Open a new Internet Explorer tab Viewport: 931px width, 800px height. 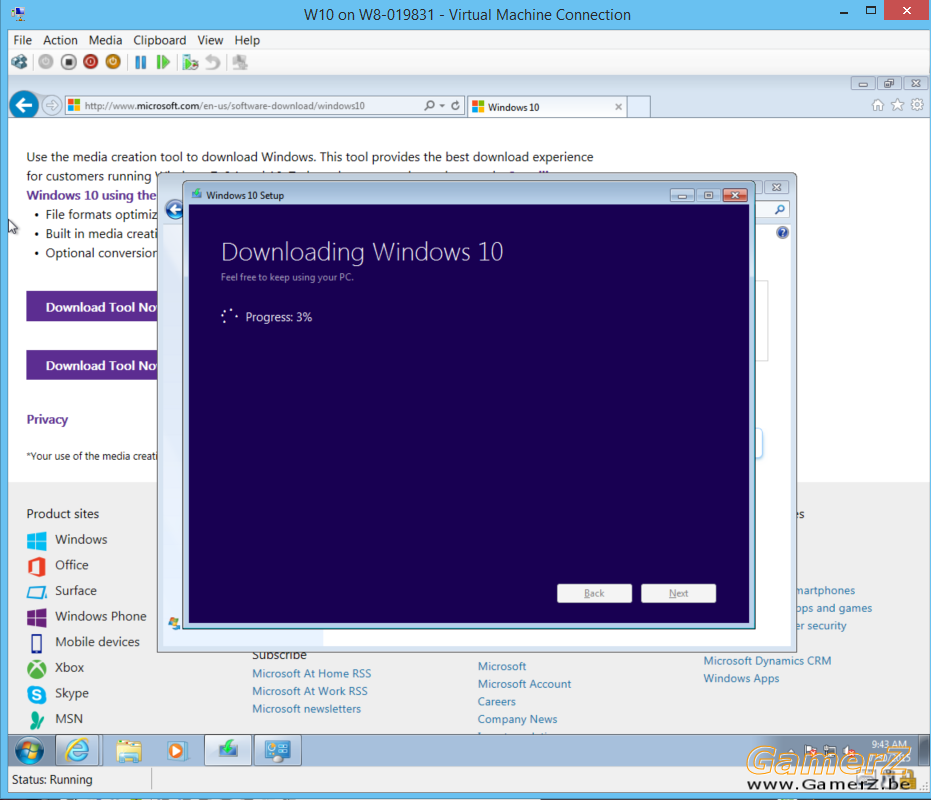638,107
